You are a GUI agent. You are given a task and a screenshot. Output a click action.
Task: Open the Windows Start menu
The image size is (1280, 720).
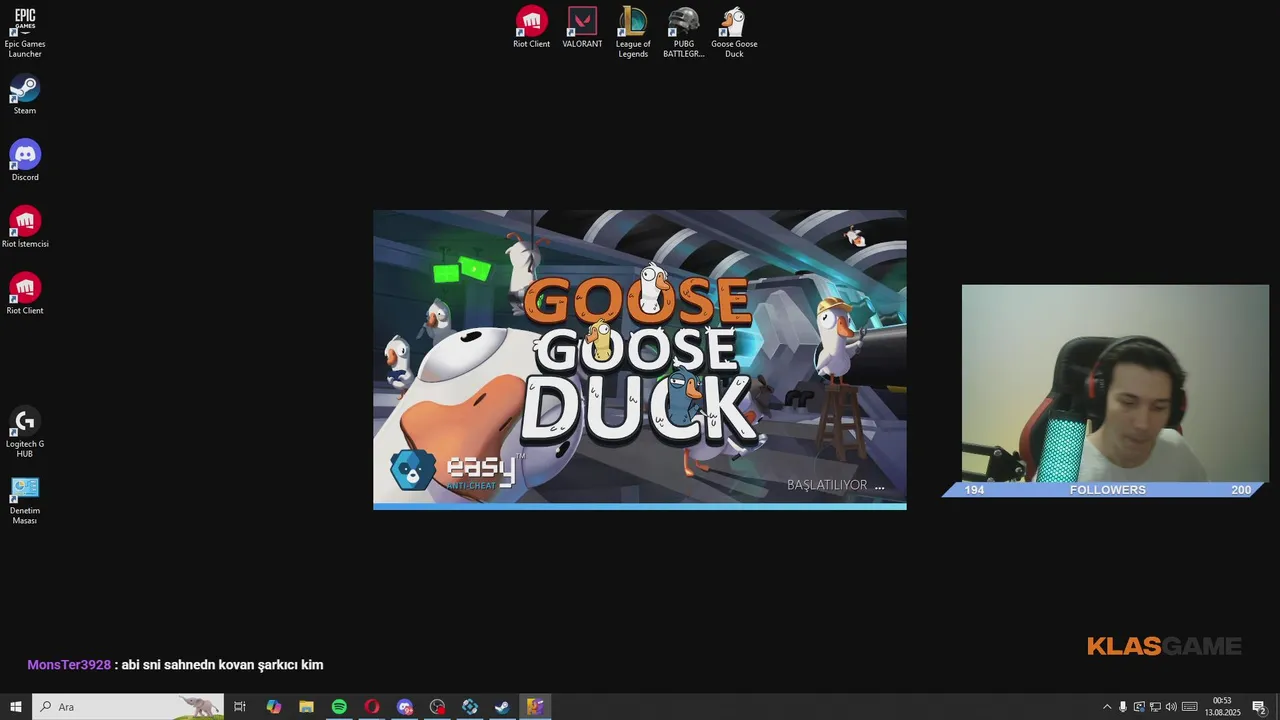[16, 707]
